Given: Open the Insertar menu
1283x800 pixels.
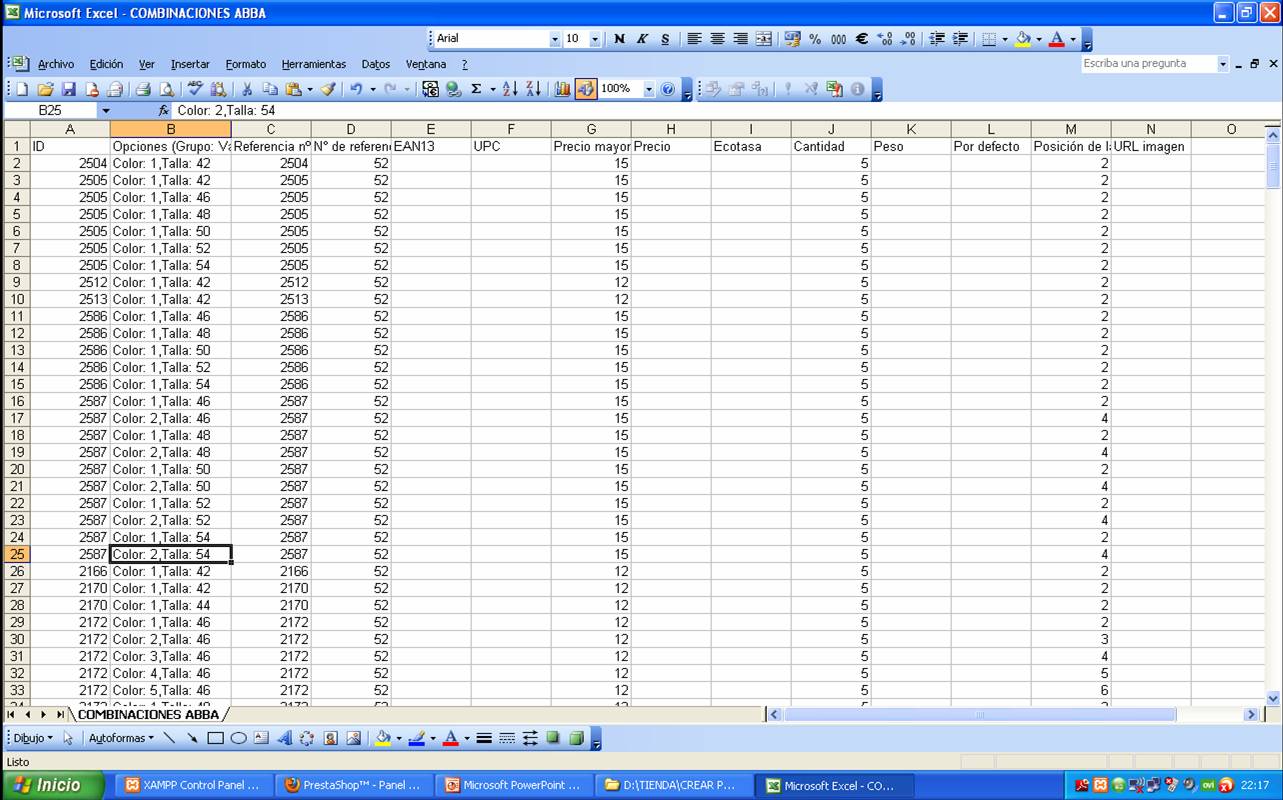Looking at the screenshot, I should click(190, 64).
